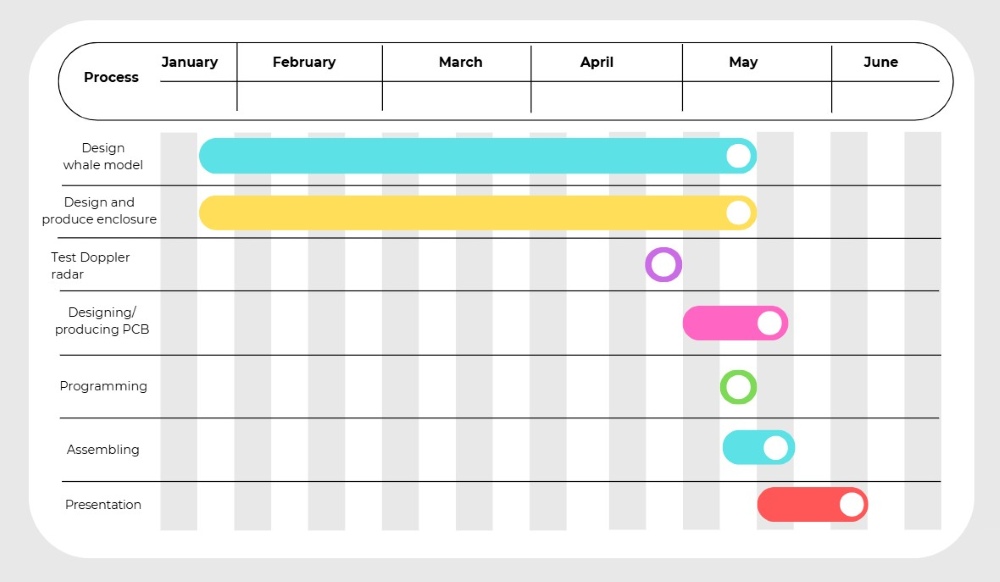Click the purple Test Doppler radar milestone circle

663,265
